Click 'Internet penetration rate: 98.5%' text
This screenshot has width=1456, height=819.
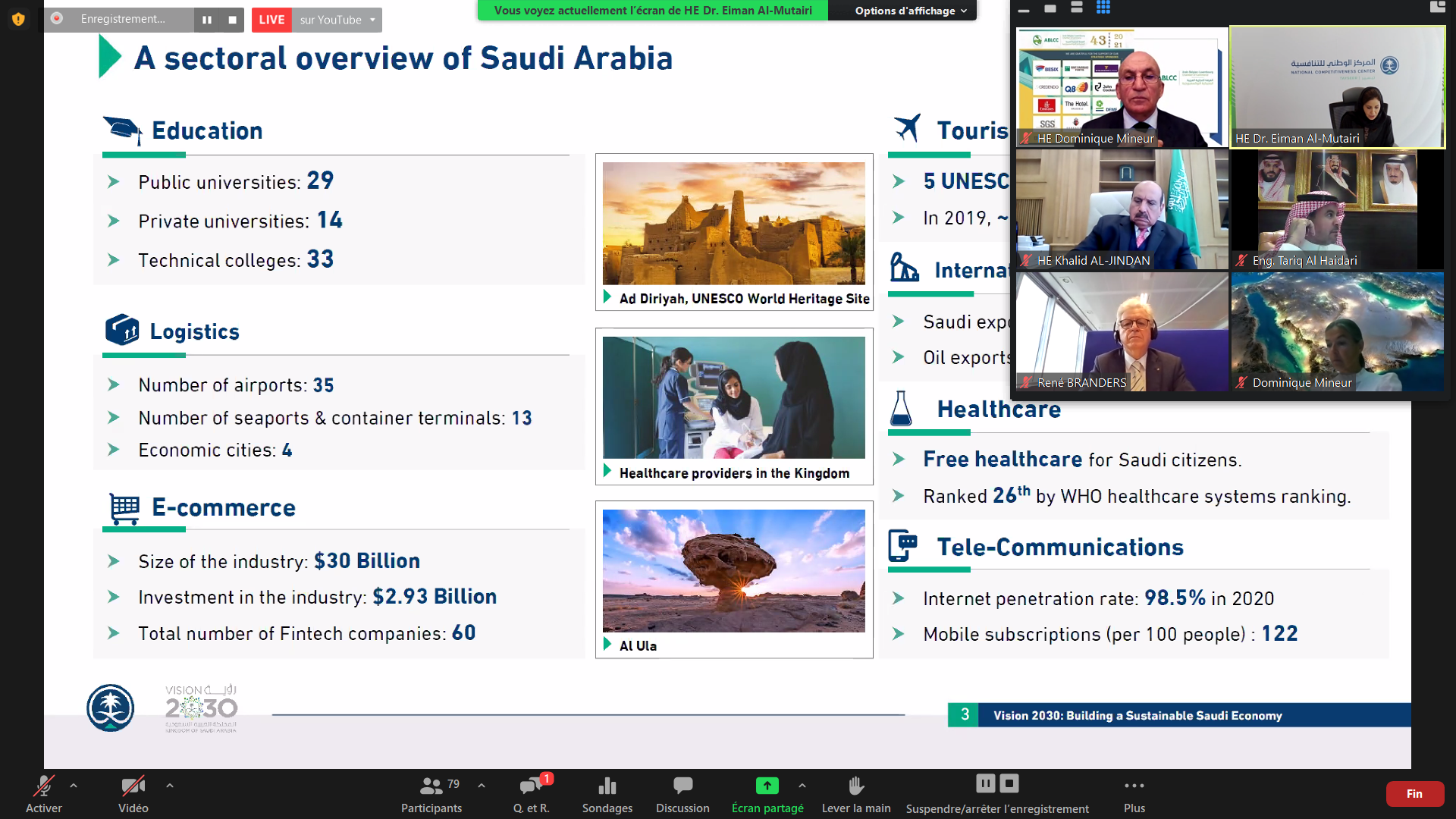click(x=1099, y=598)
